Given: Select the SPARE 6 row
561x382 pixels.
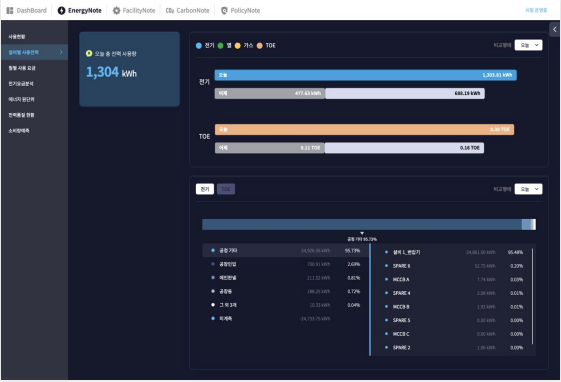Looking at the screenshot, I should 454,266.
